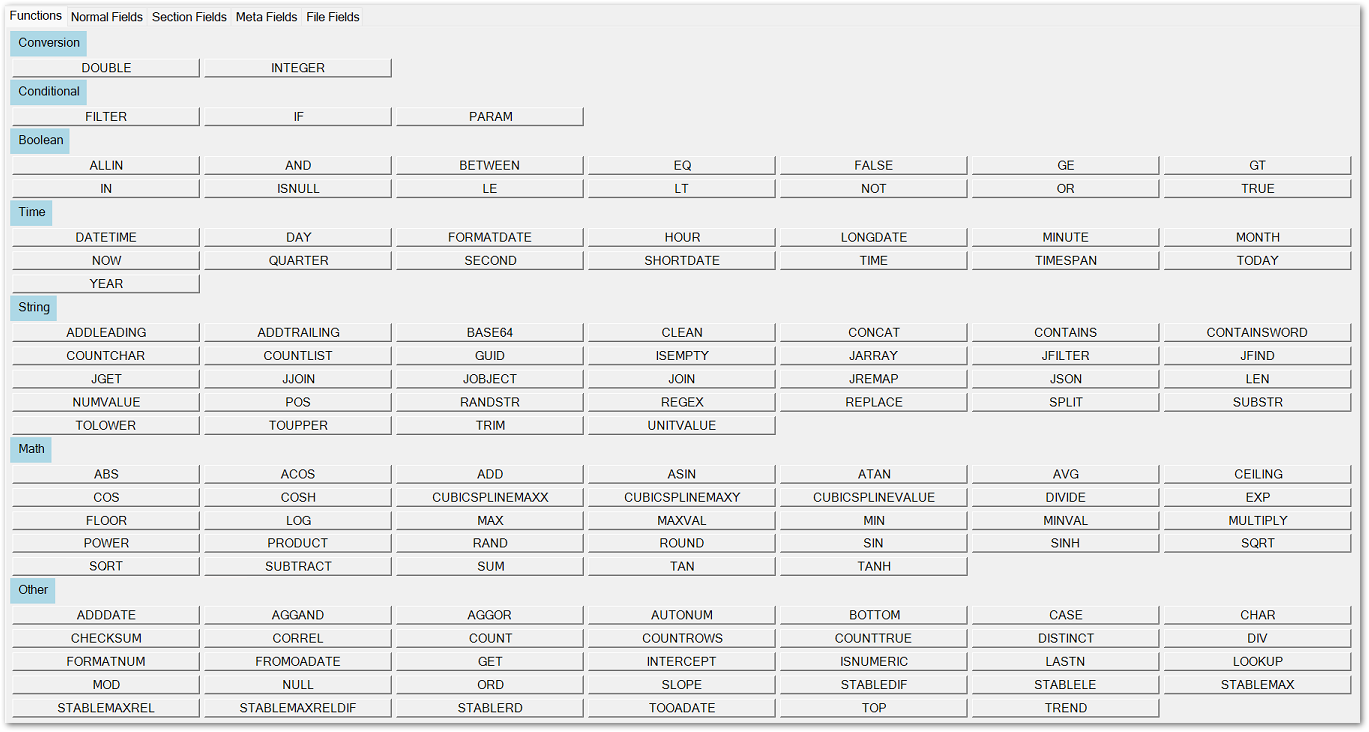The width and height of the screenshot is (1369, 732).
Task: Switch to the Normal Fields tab
Action: [107, 17]
